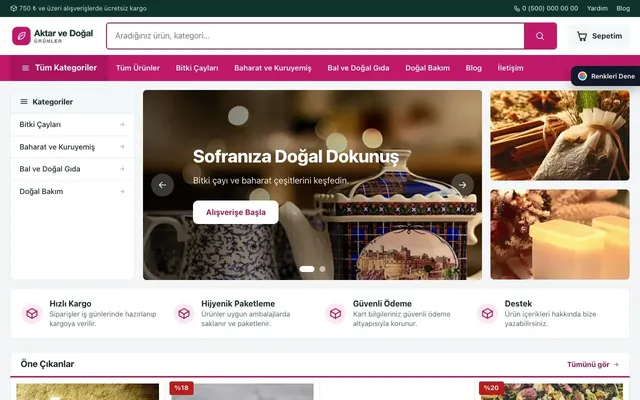Click the %18 discount badge
This screenshot has height=400, width=640.
[181, 388]
